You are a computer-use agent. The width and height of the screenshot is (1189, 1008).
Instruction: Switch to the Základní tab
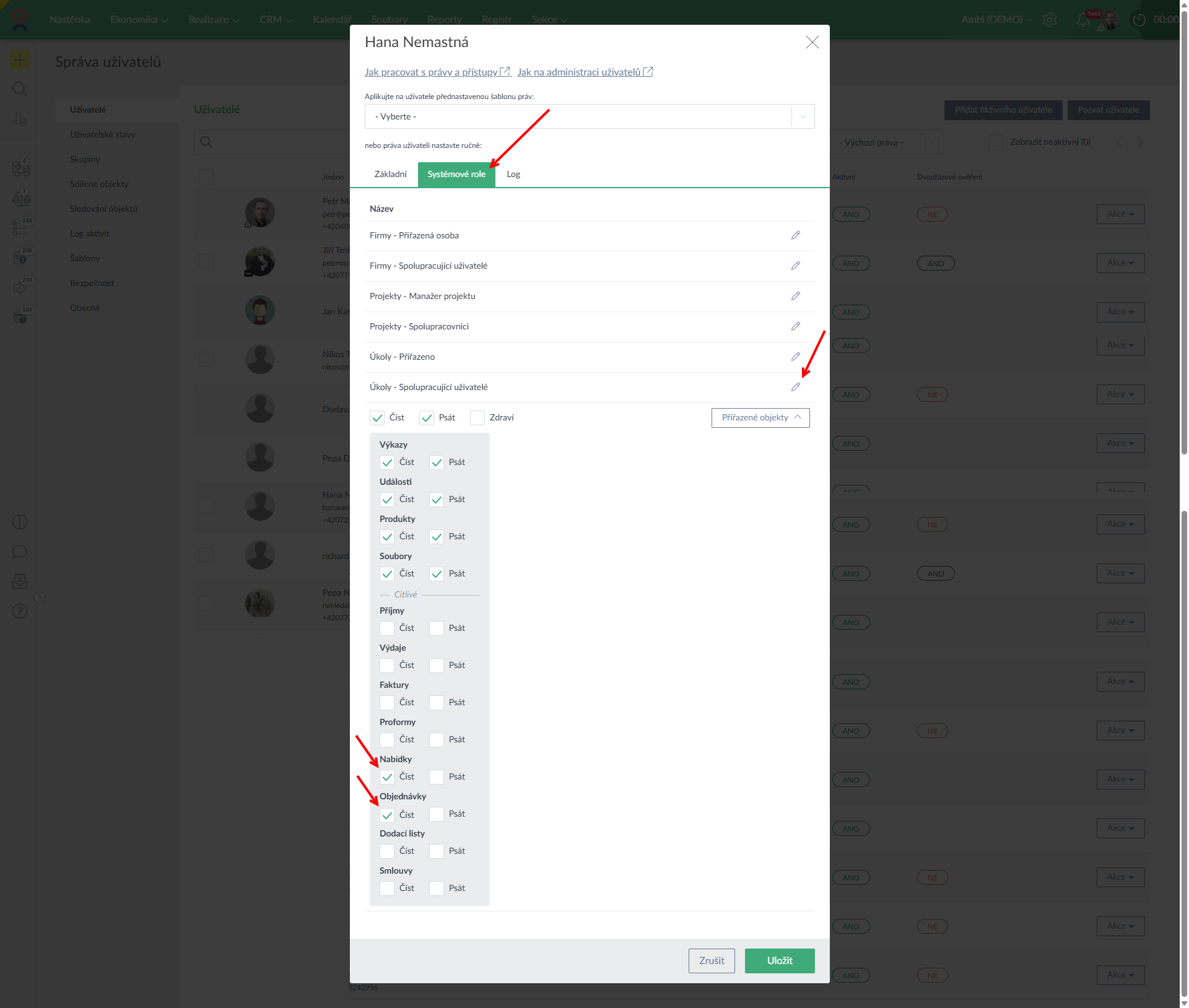tap(390, 175)
